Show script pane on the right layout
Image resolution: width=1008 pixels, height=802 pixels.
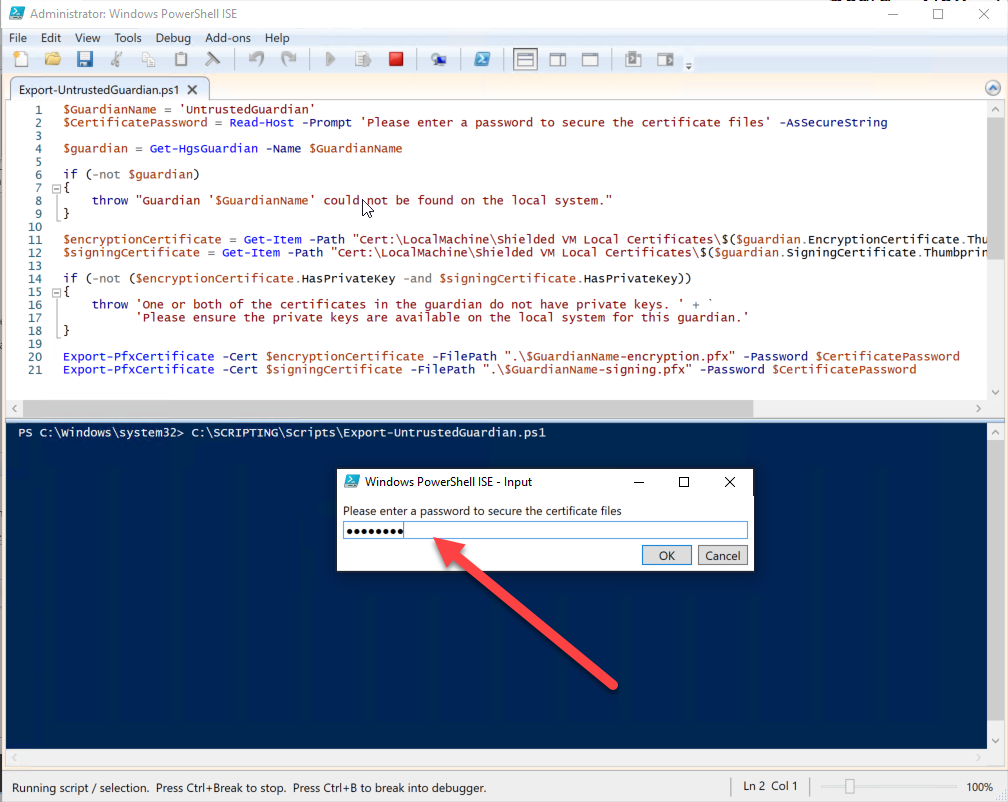(x=558, y=60)
